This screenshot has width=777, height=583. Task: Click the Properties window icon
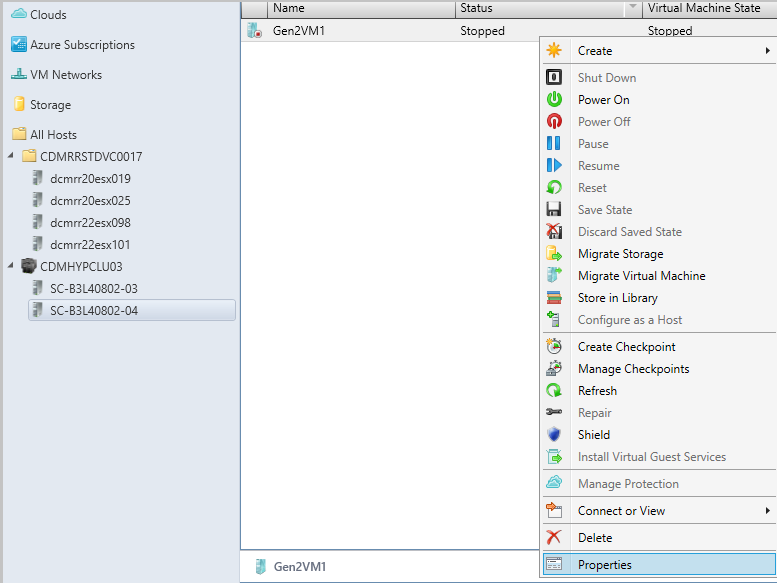[x=554, y=564]
